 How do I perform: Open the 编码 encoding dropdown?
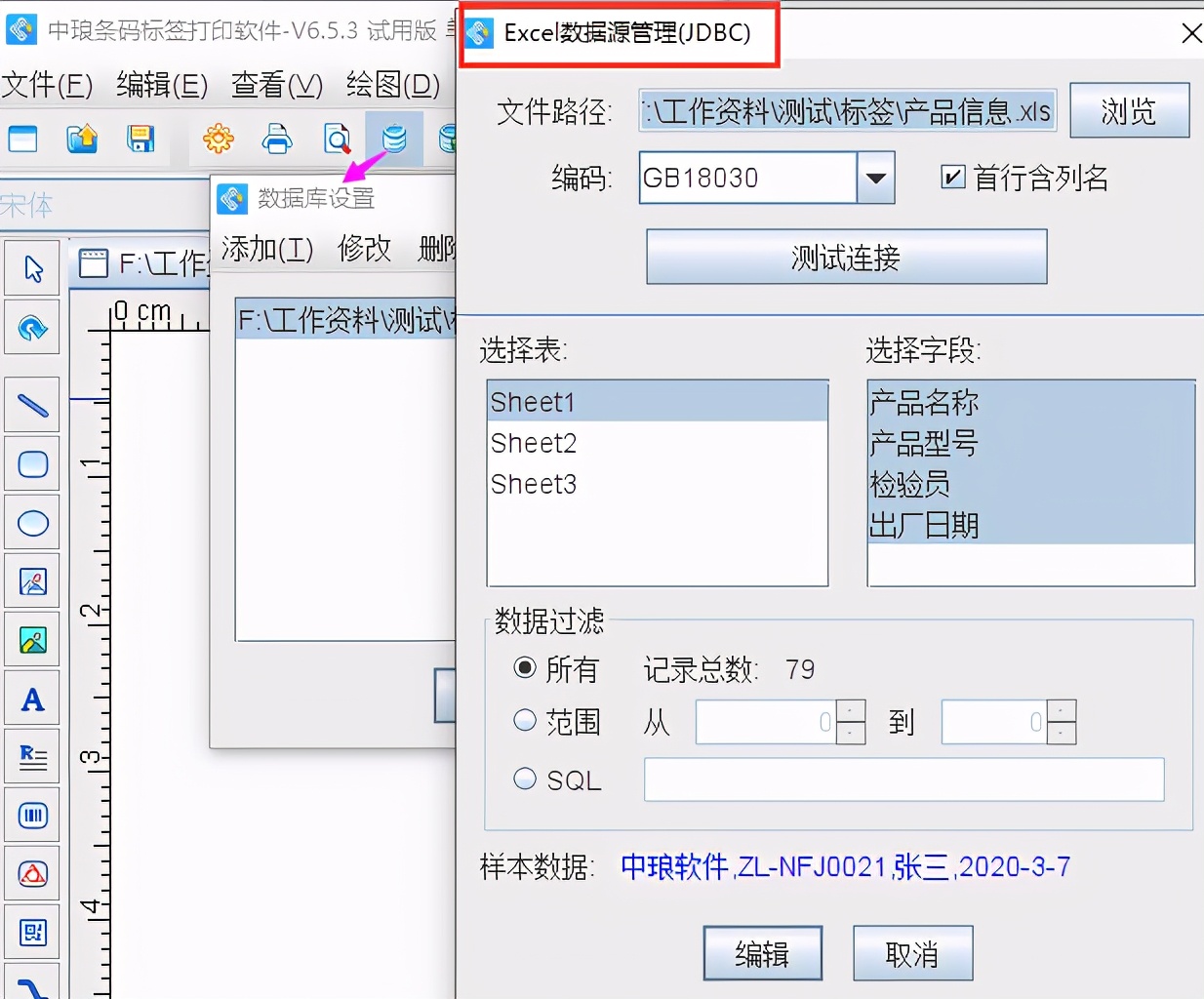pos(875,178)
